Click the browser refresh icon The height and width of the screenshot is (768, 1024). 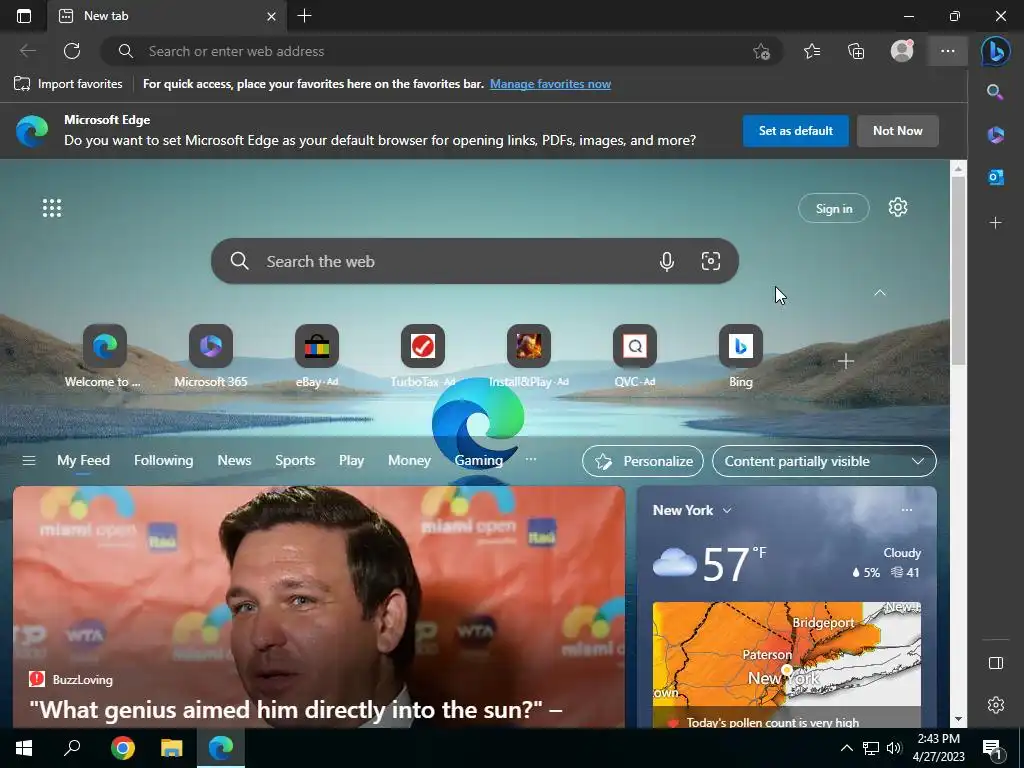pos(72,51)
